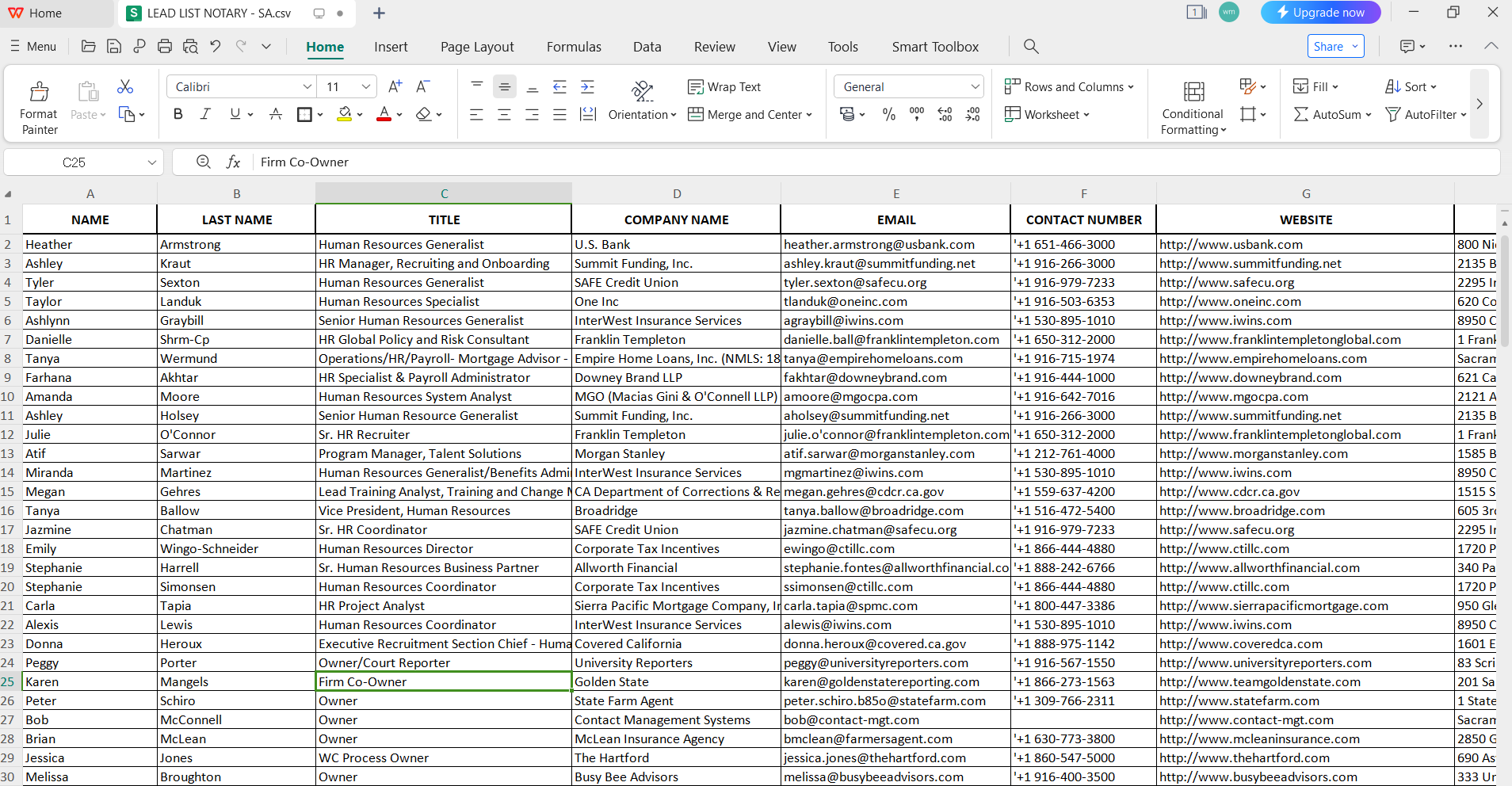Click the Decrease Indent icon

pos(559,86)
